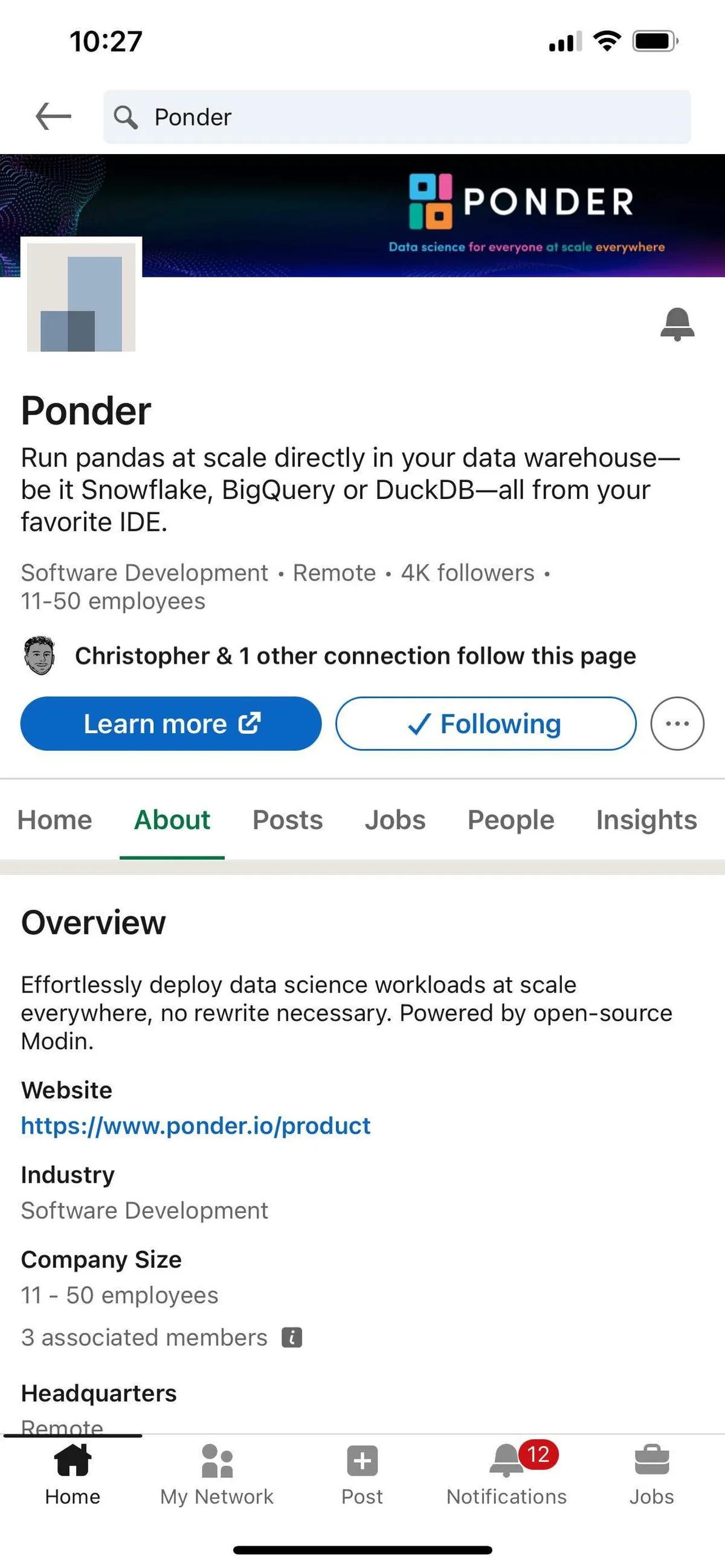
Task: Toggle the Following button to unfollow
Action: click(486, 723)
